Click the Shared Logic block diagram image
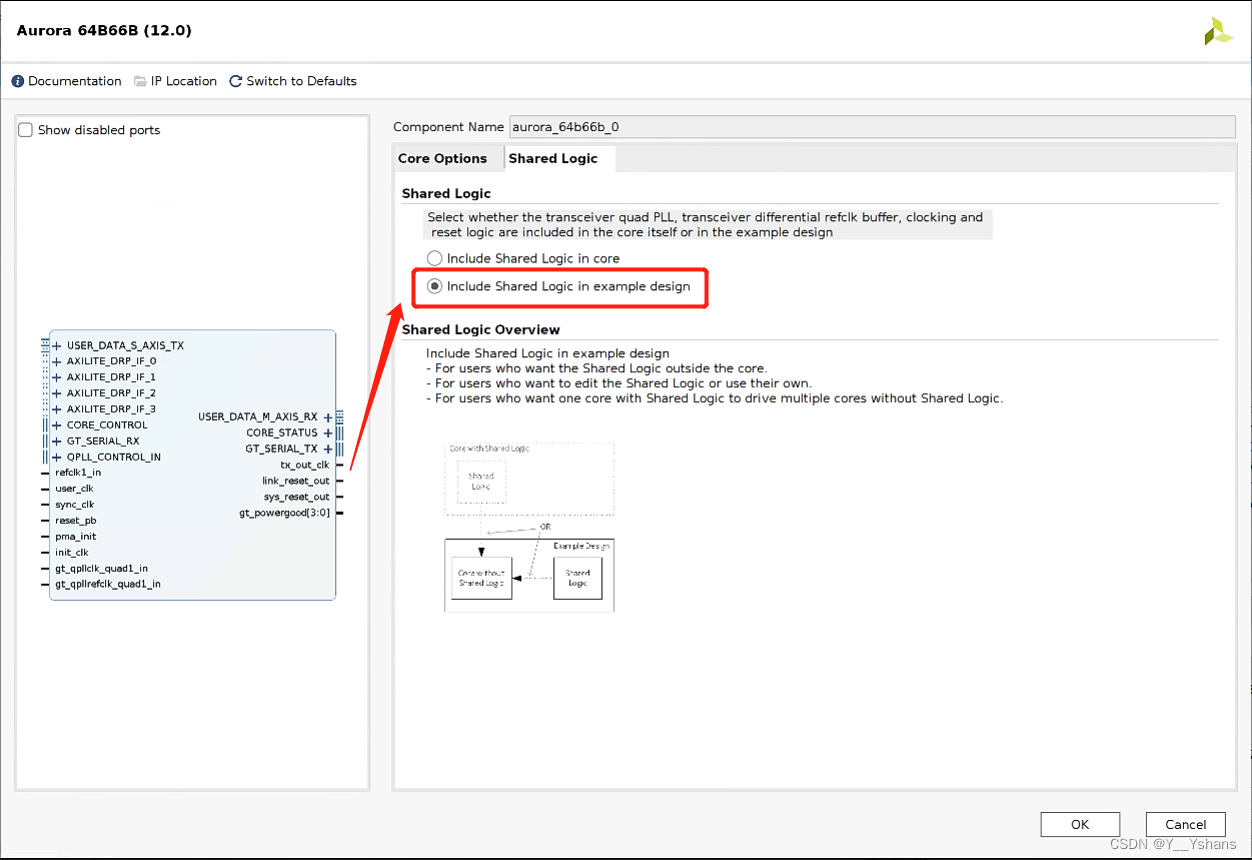 529,527
